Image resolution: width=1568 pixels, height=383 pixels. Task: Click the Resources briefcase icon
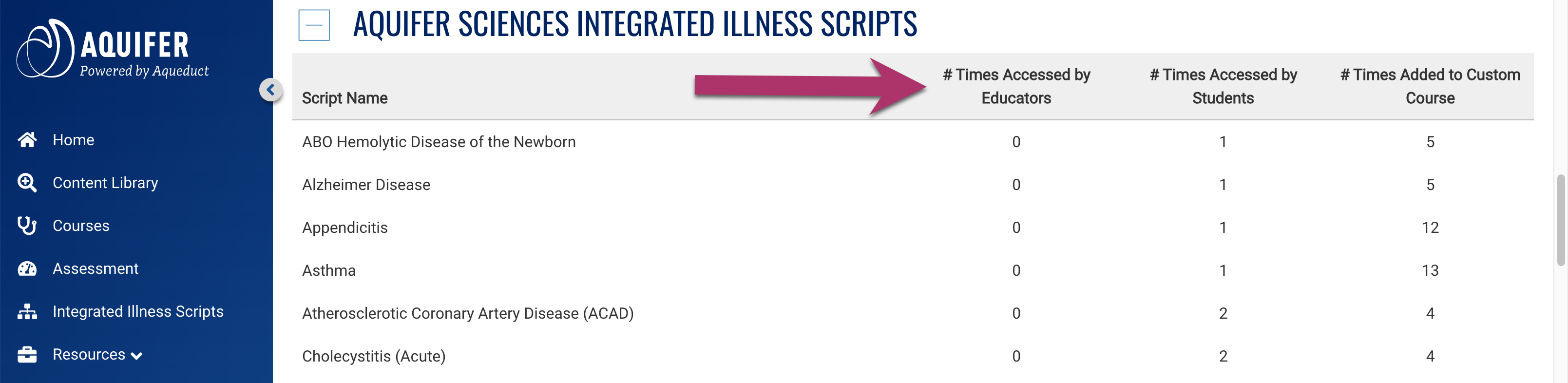pos(27,354)
